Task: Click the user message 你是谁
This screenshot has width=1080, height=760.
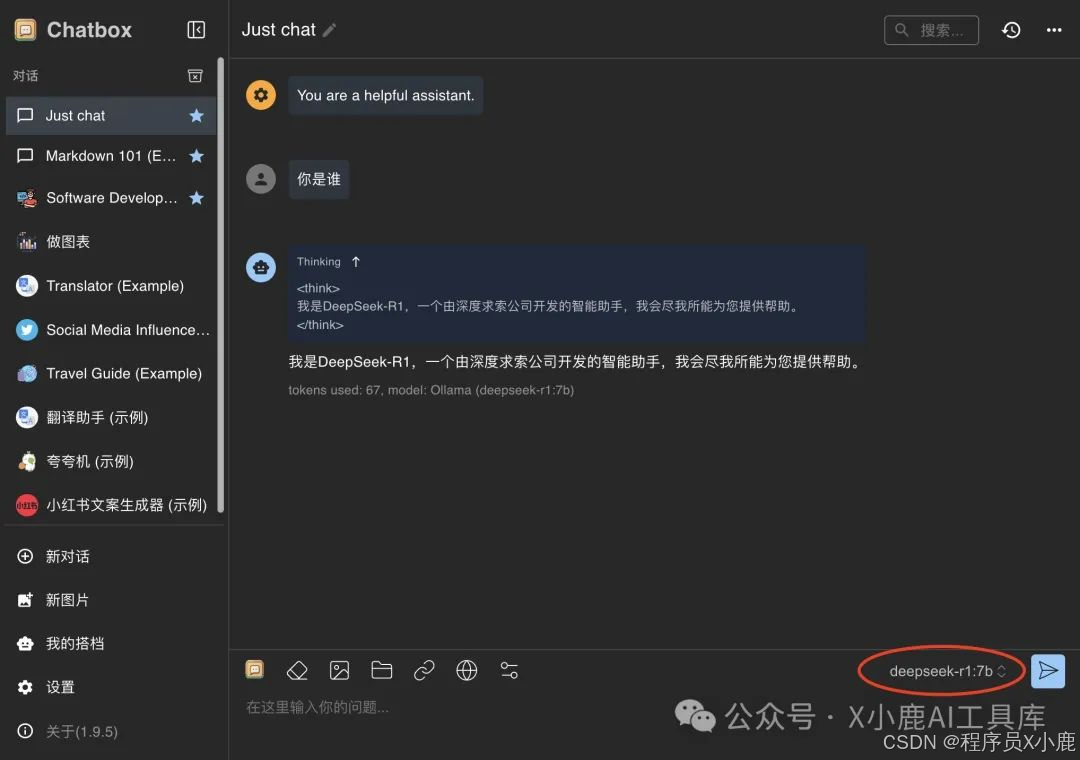Action: click(319, 179)
